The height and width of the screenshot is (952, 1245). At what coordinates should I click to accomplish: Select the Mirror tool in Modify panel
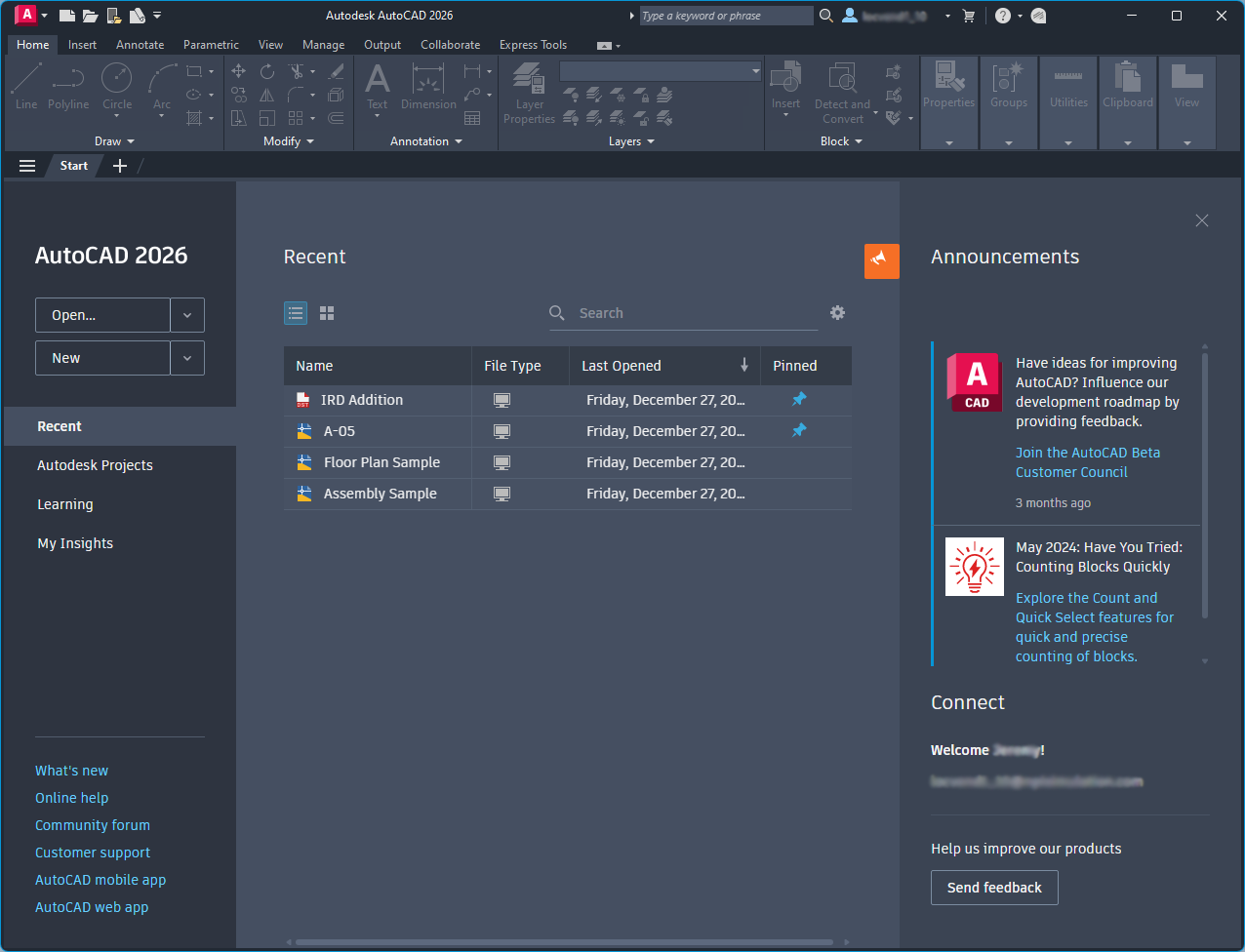pos(267,95)
